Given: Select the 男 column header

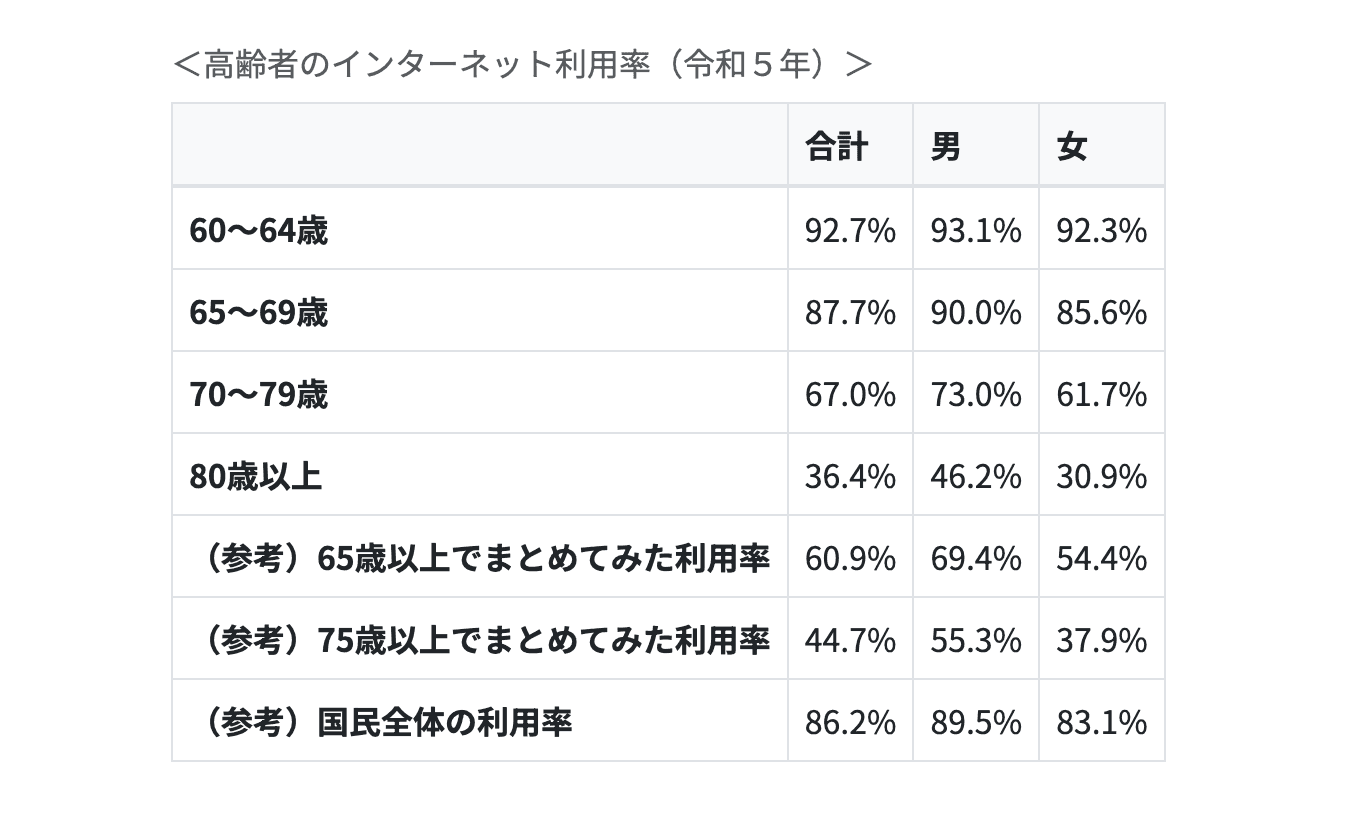Looking at the screenshot, I should 945,147.
